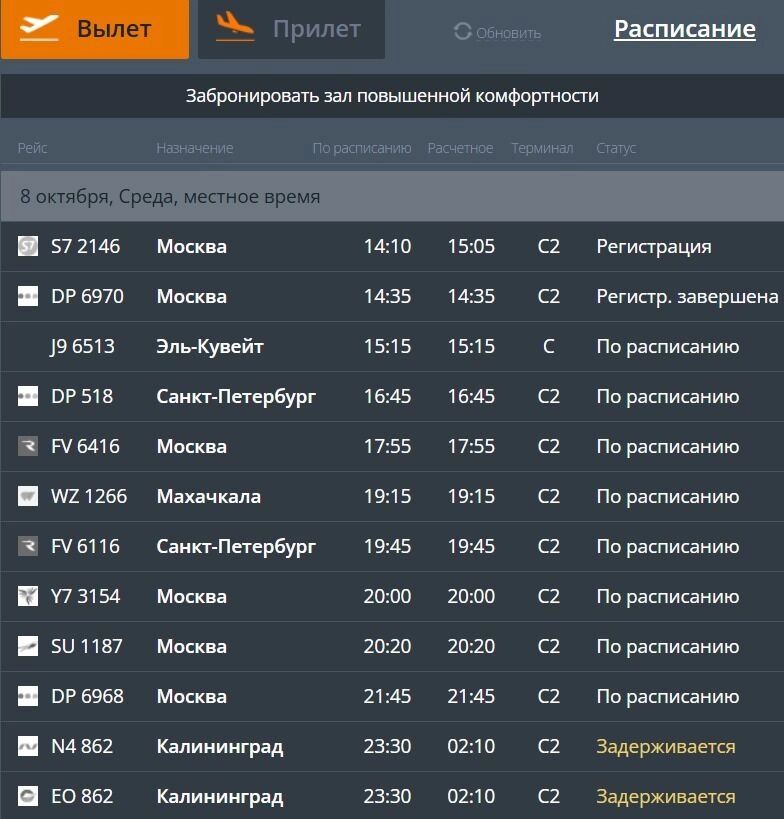This screenshot has height=819, width=784.
Task: Click the Rossiya logo beside FV 6416
Action: click(28, 446)
